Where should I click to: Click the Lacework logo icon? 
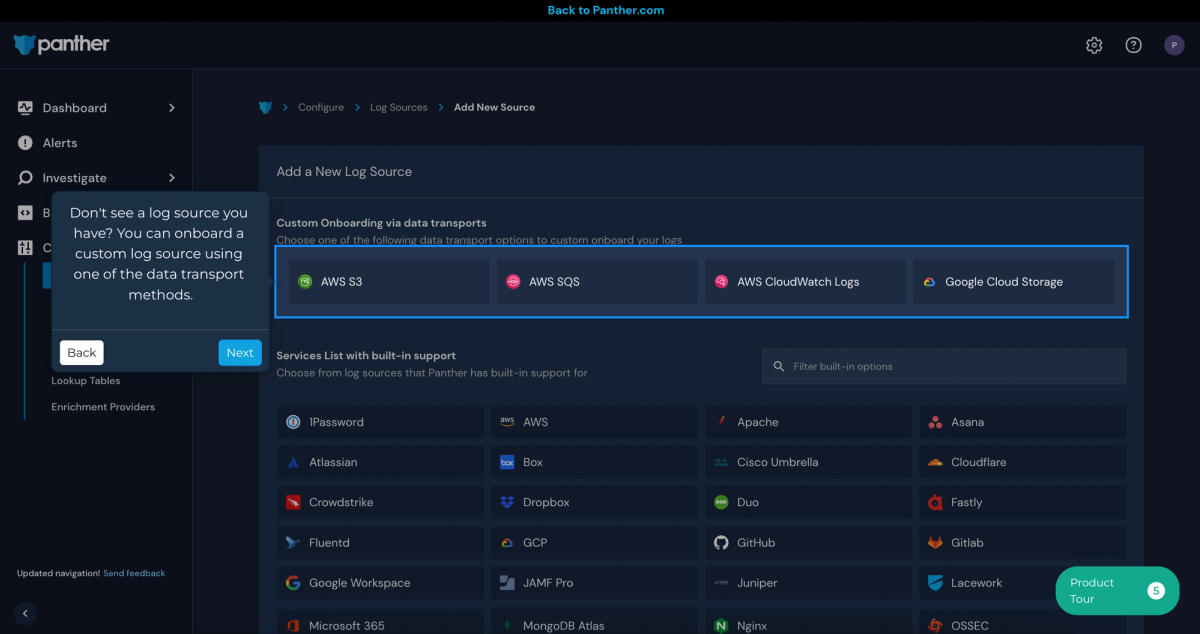coord(935,582)
